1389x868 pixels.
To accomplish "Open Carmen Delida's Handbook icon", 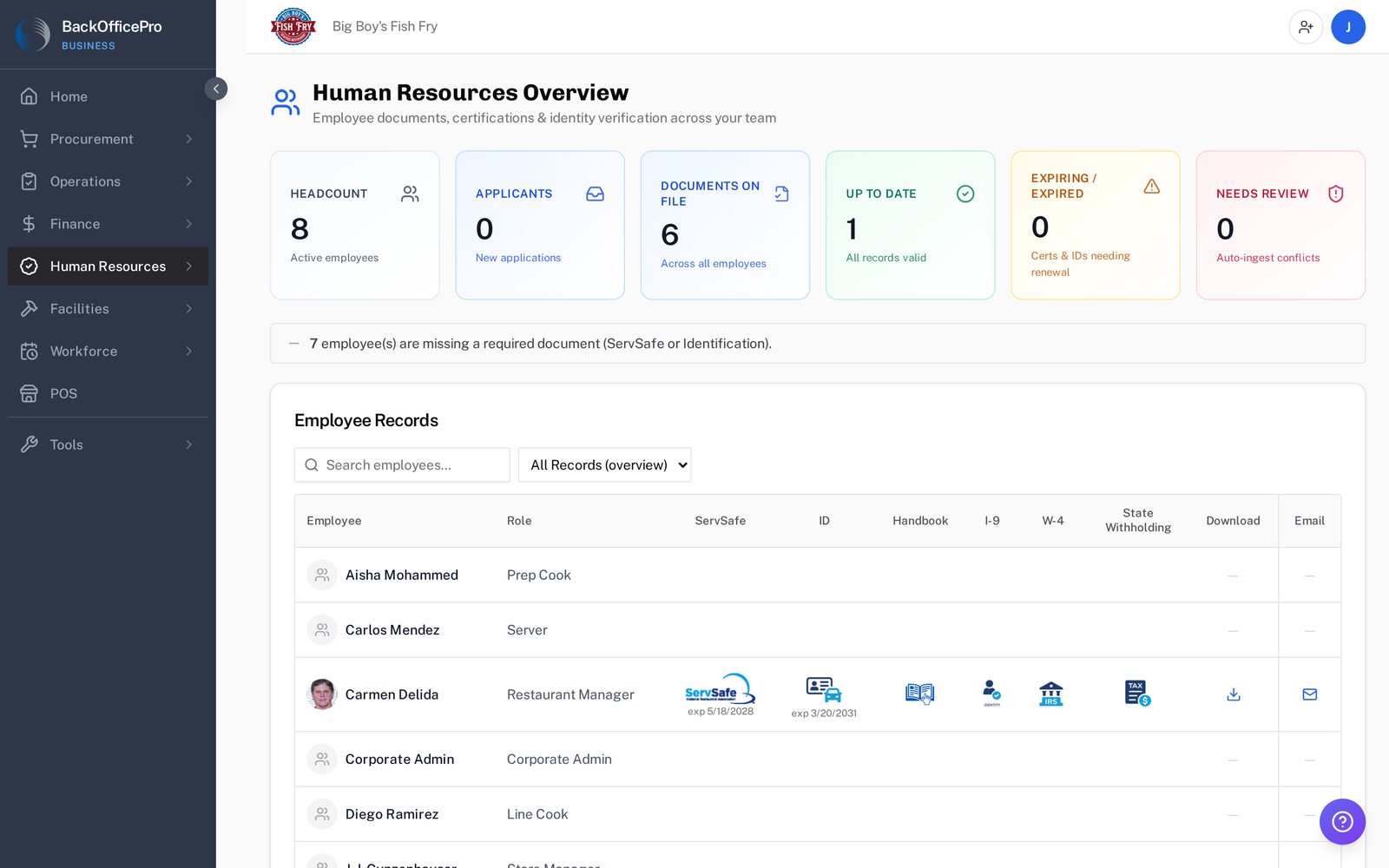I will [x=919, y=694].
